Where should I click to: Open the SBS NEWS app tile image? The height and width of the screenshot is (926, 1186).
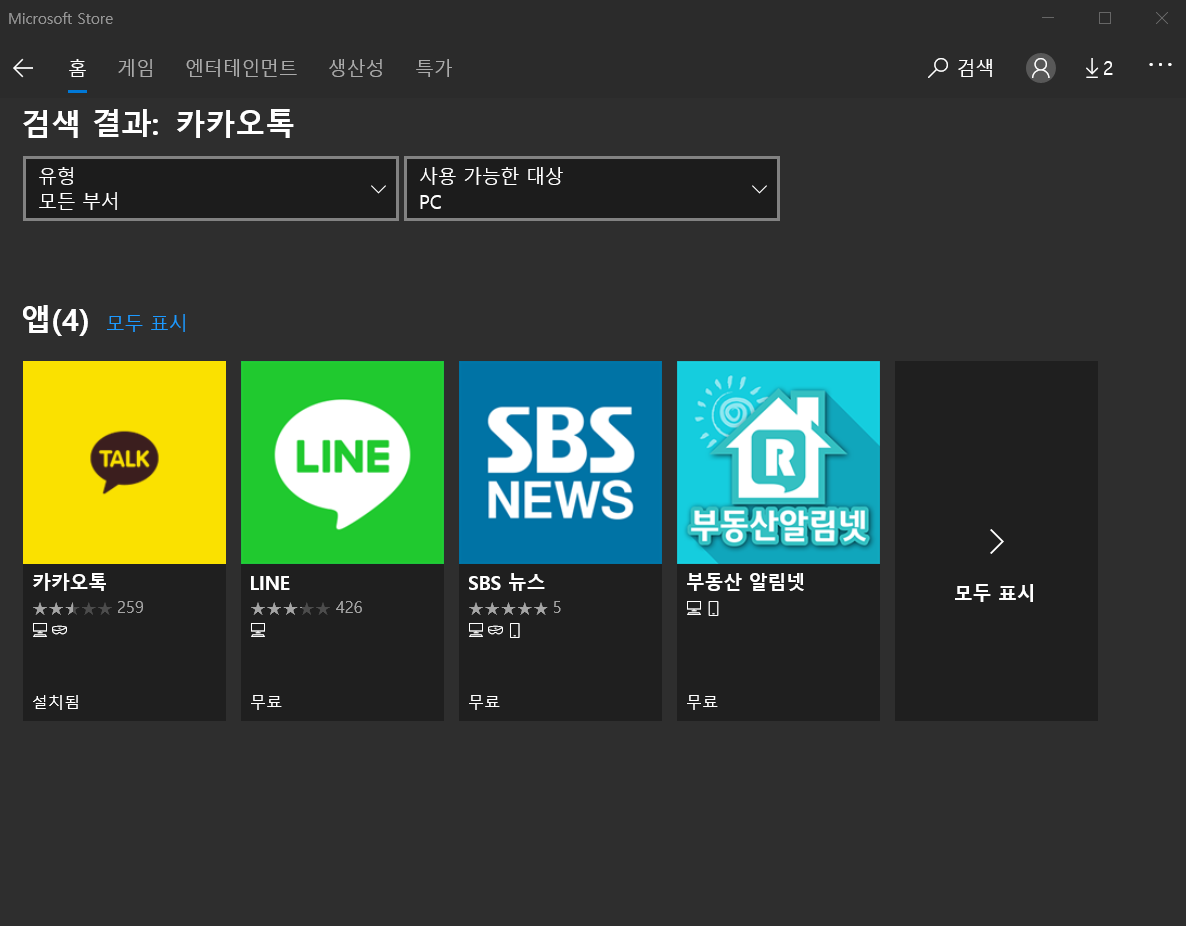pos(560,462)
